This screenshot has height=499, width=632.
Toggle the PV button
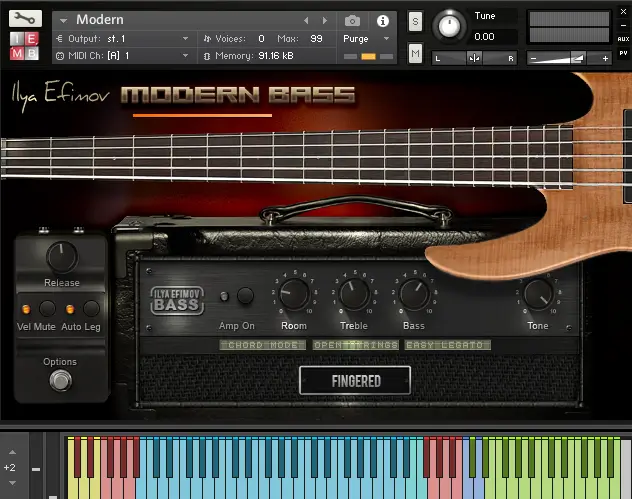click(623, 53)
